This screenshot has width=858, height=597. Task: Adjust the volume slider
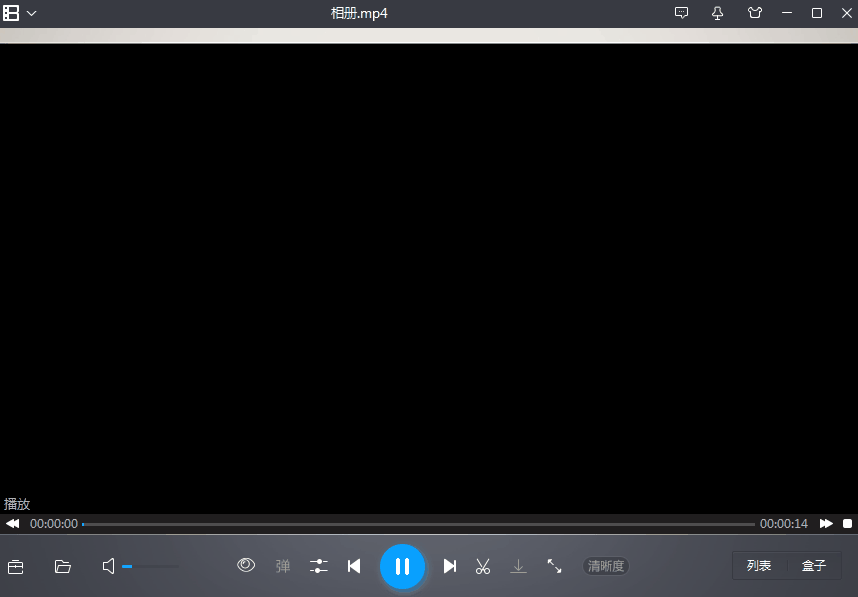(150, 566)
